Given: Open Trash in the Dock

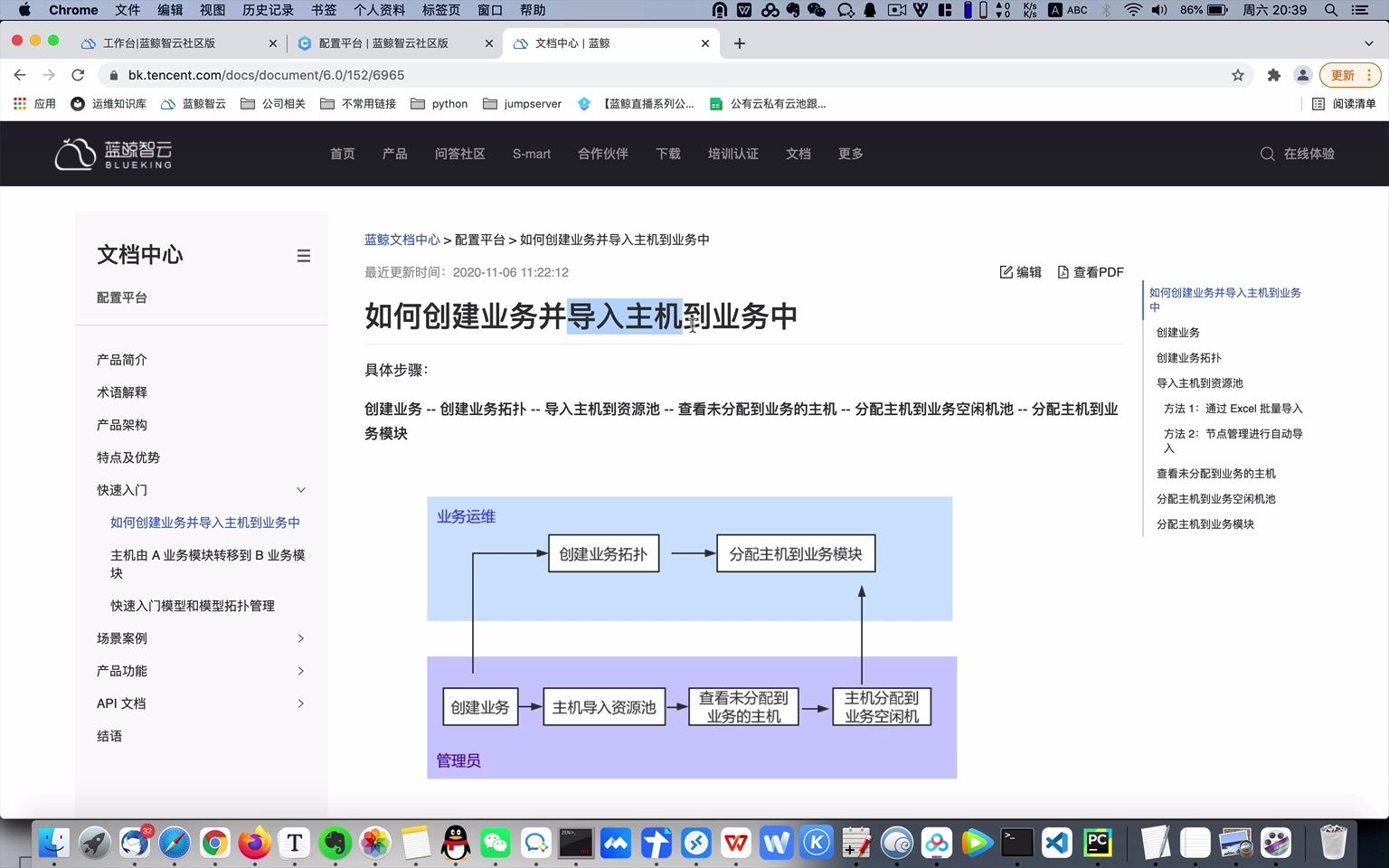Looking at the screenshot, I should point(1333,843).
